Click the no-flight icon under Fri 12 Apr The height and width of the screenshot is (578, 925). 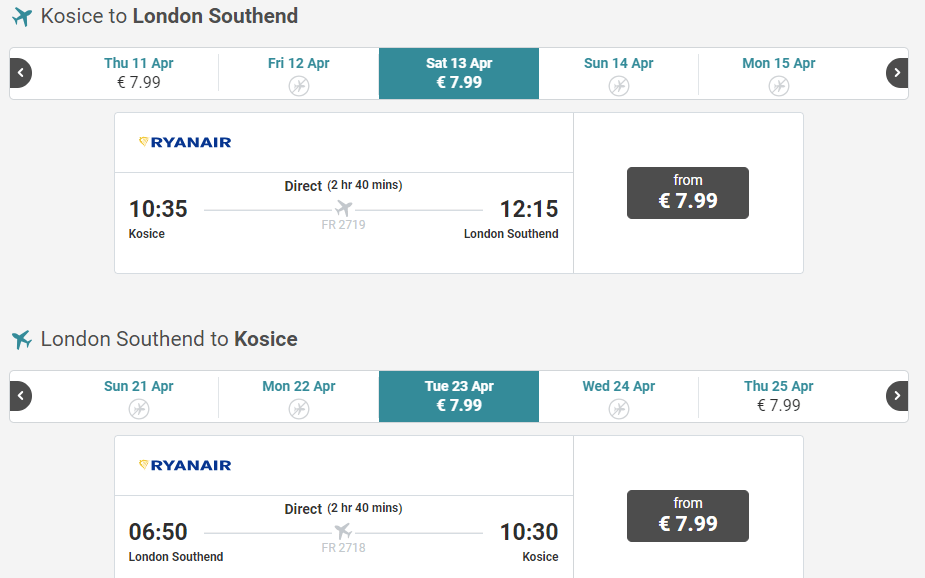[299, 86]
